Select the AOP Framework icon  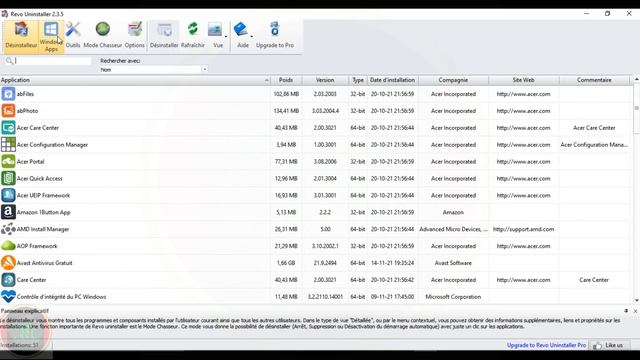(8, 246)
